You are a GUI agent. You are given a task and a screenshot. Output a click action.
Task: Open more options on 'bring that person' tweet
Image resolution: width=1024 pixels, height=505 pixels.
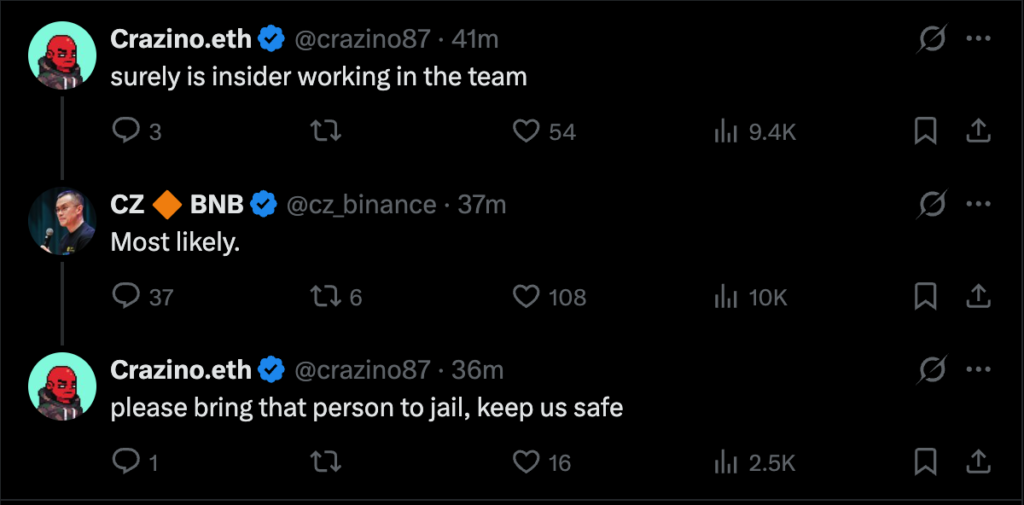tap(978, 370)
